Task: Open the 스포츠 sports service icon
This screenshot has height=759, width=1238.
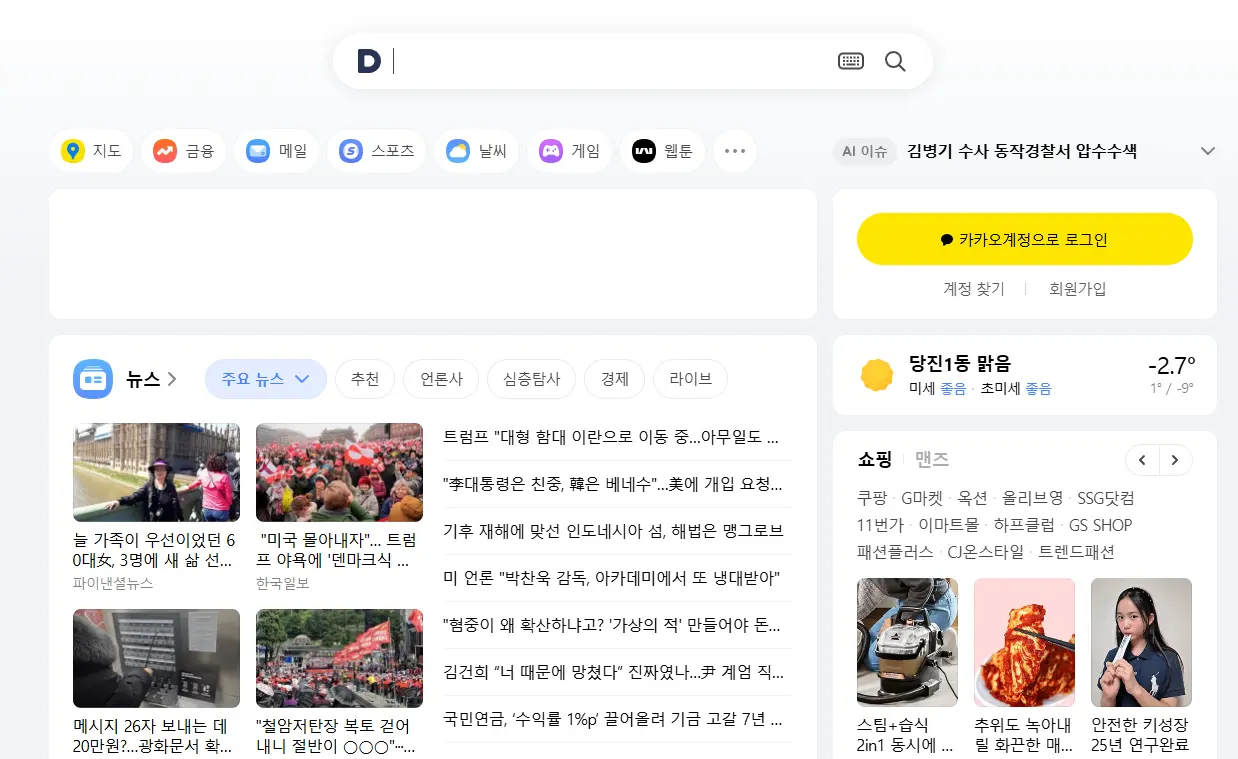Action: (x=350, y=150)
